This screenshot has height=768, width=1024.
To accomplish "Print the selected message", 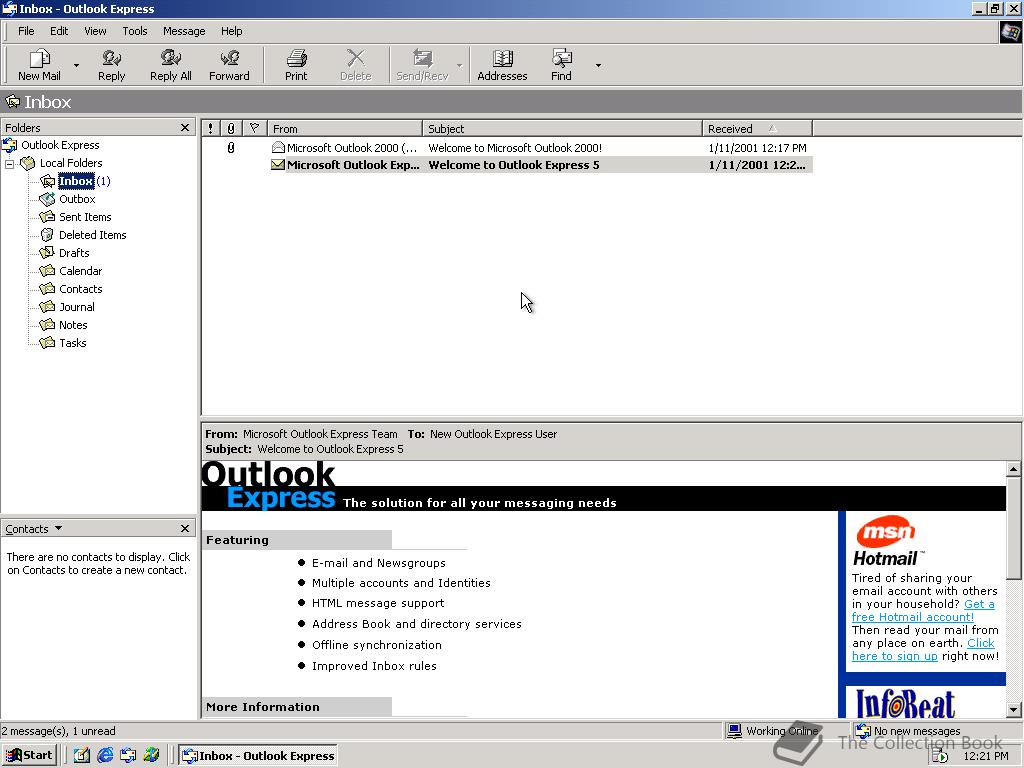I will [296, 65].
